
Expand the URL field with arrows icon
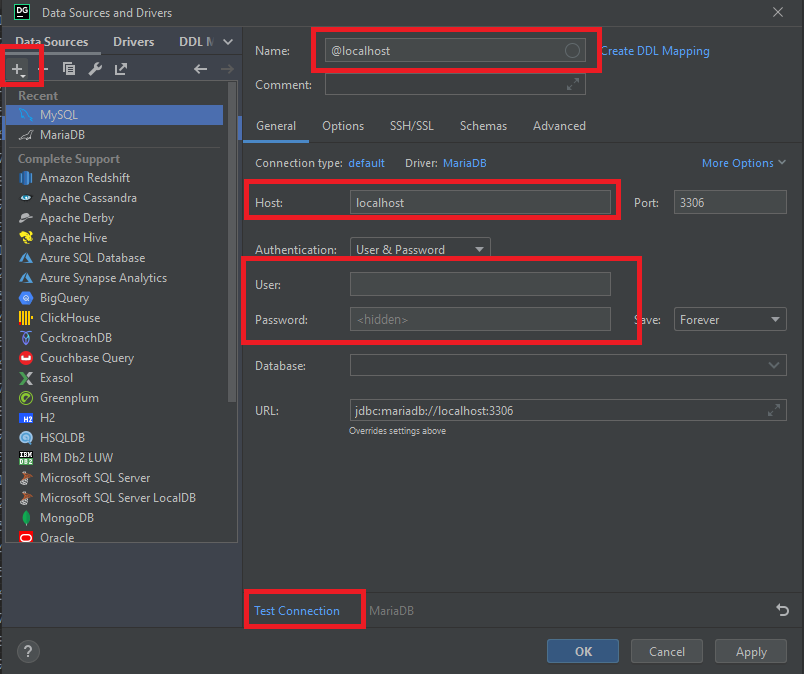(x=773, y=410)
